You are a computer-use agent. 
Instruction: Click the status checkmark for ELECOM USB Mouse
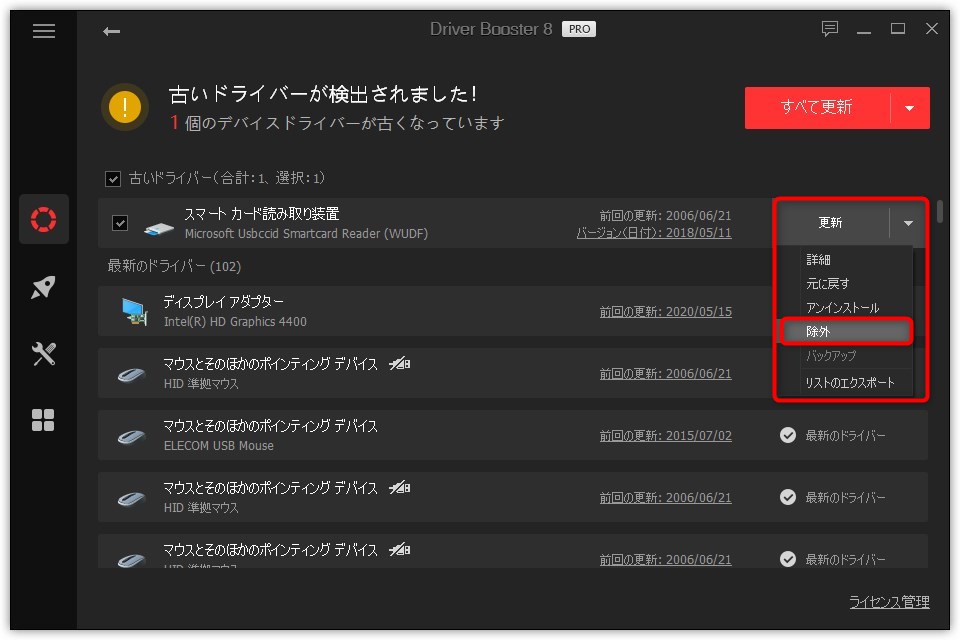[x=788, y=435]
